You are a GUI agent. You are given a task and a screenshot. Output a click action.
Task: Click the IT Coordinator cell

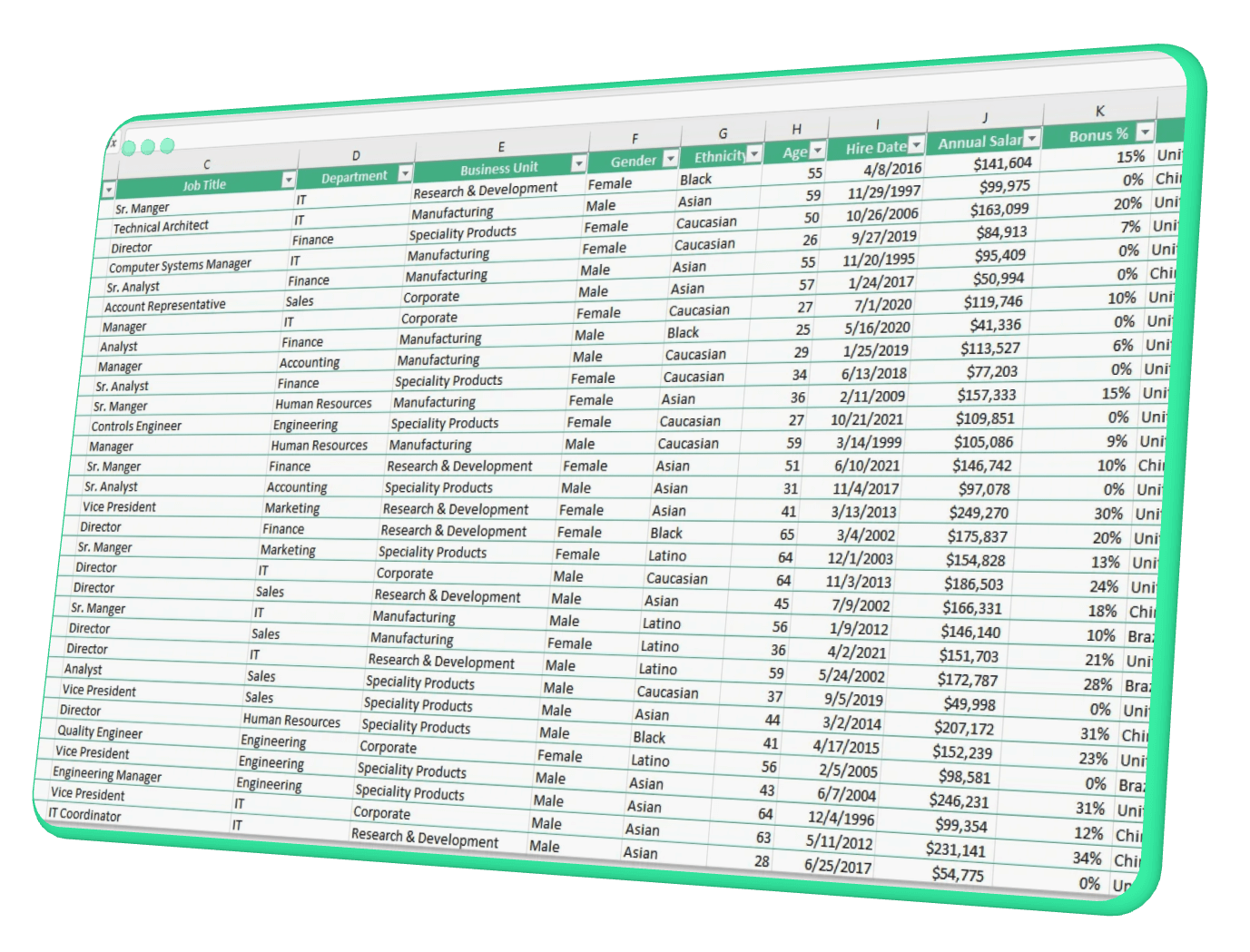click(x=84, y=815)
